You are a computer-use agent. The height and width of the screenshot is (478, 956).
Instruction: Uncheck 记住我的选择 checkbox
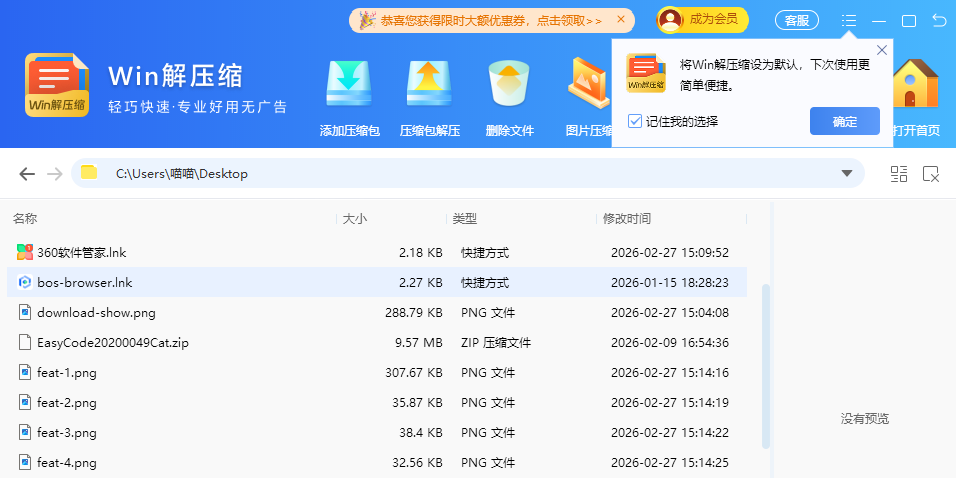click(x=635, y=121)
